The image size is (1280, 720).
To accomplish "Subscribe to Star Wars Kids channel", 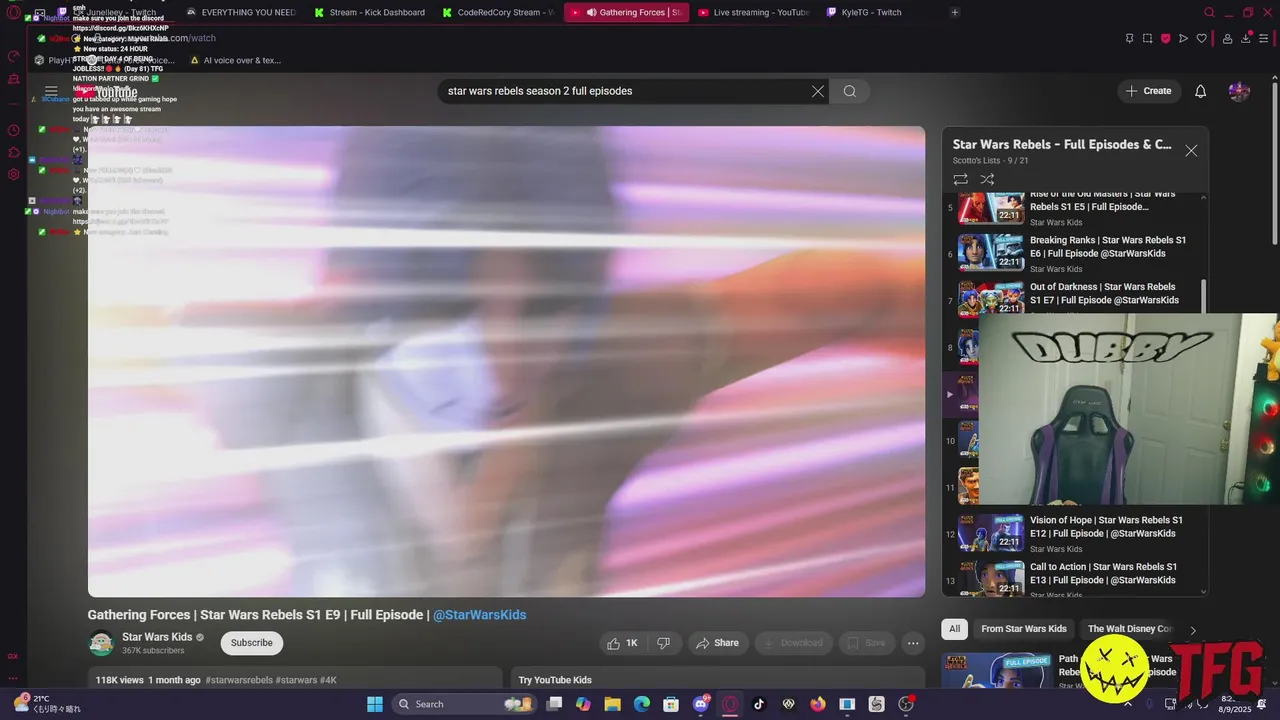I will [252, 643].
